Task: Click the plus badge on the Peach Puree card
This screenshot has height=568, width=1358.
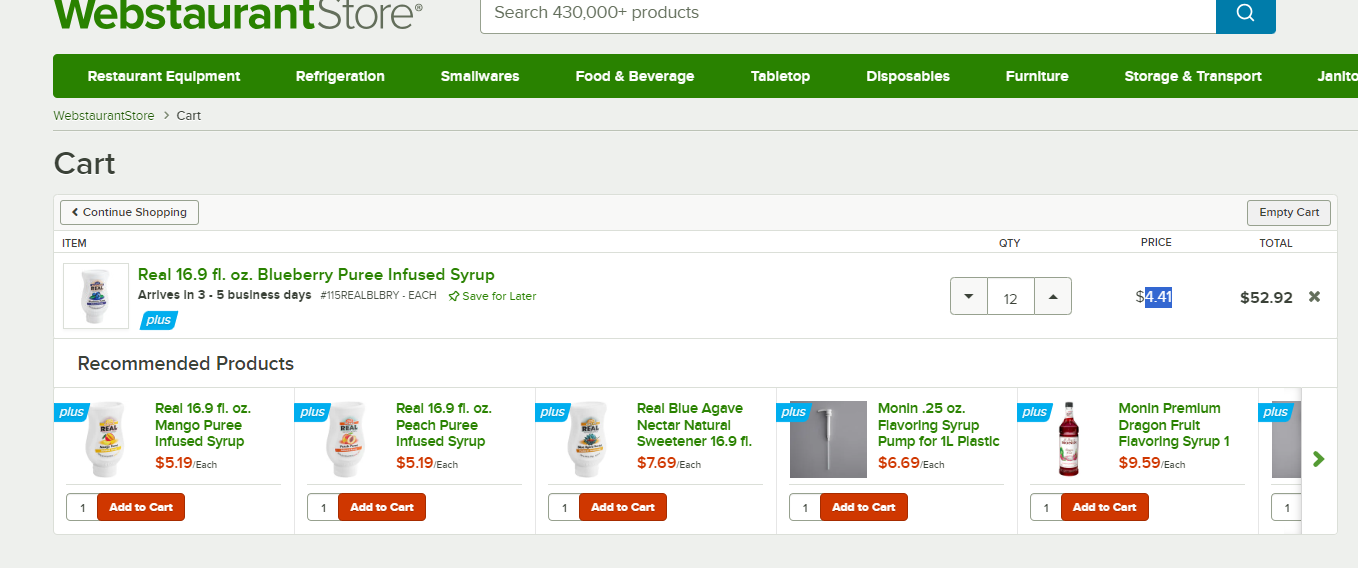Action: (x=312, y=412)
